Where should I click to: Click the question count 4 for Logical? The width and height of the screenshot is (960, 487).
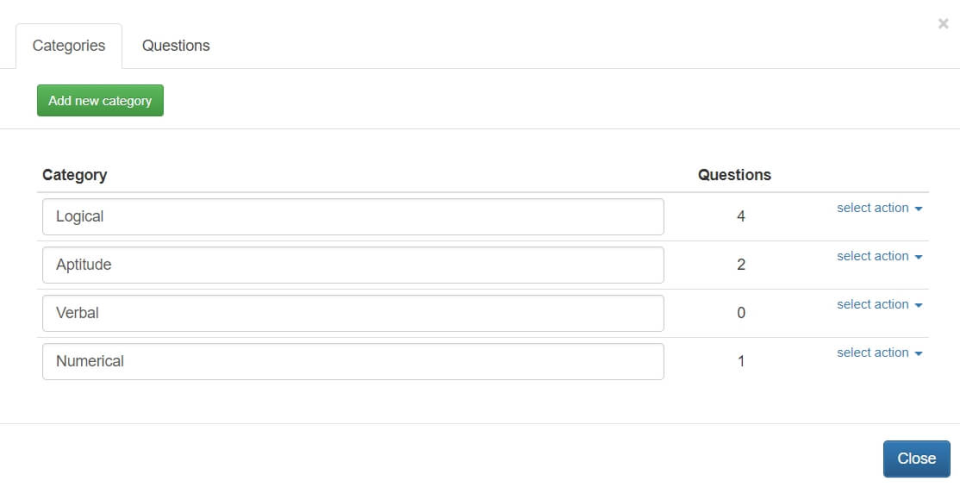pyautogui.click(x=741, y=217)
